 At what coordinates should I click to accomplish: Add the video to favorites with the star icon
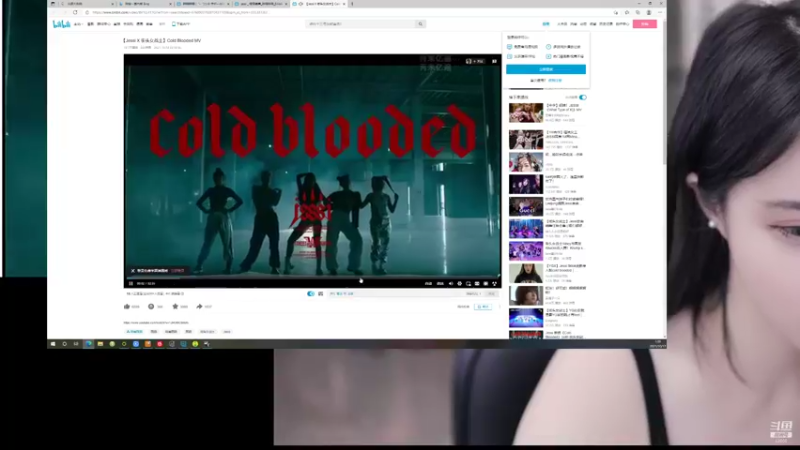click(175, 307)
